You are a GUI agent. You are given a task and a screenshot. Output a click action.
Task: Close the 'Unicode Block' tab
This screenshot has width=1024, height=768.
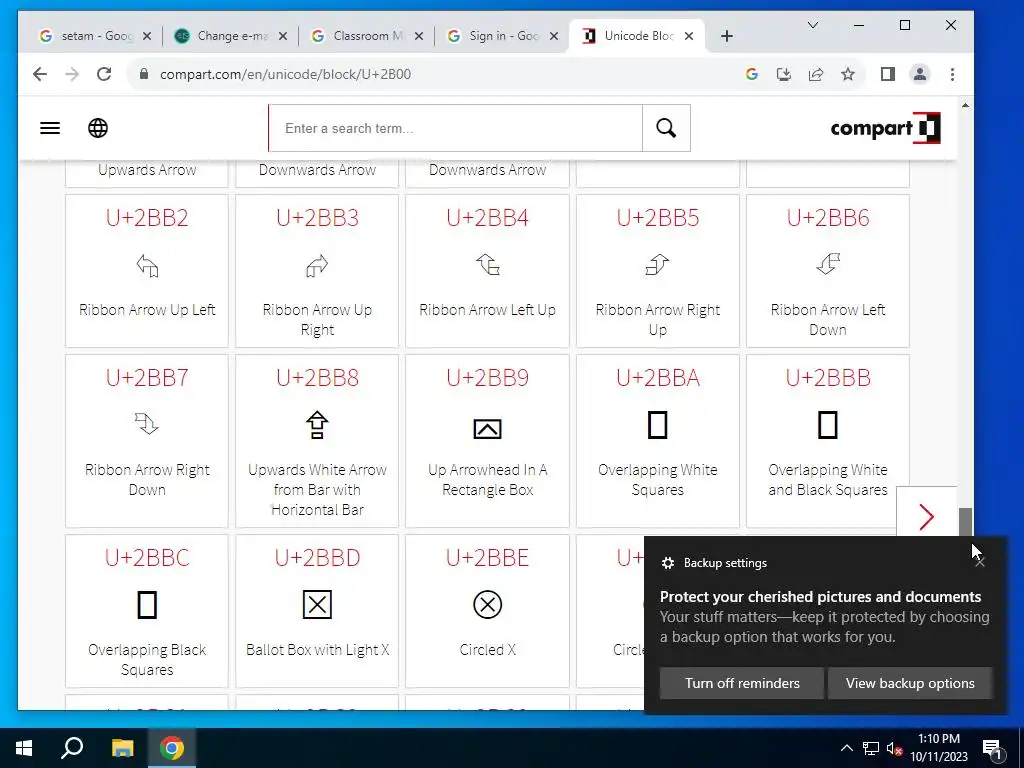point(688,36)
